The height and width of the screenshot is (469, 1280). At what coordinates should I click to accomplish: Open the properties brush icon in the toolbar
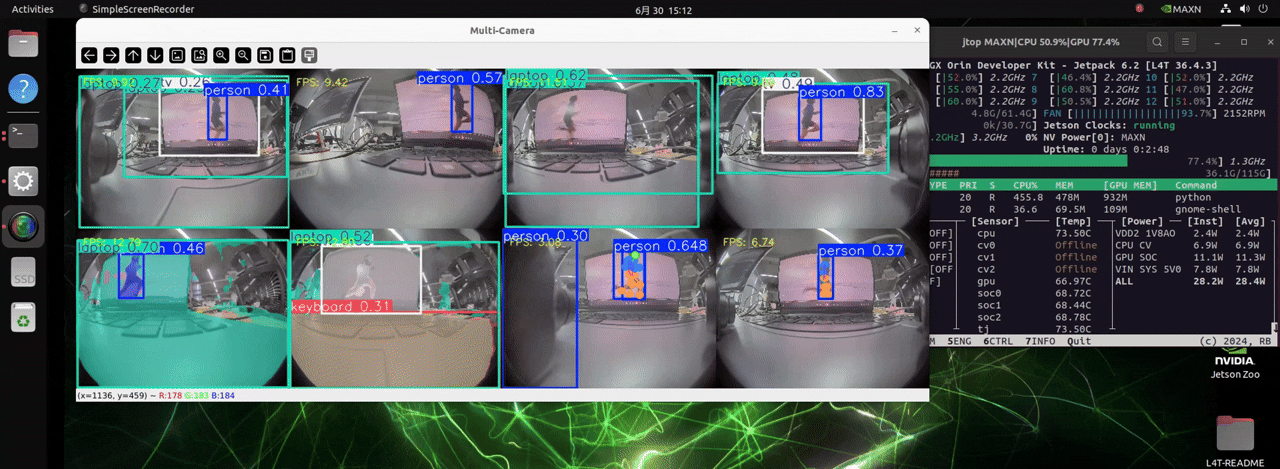(309, 55)
